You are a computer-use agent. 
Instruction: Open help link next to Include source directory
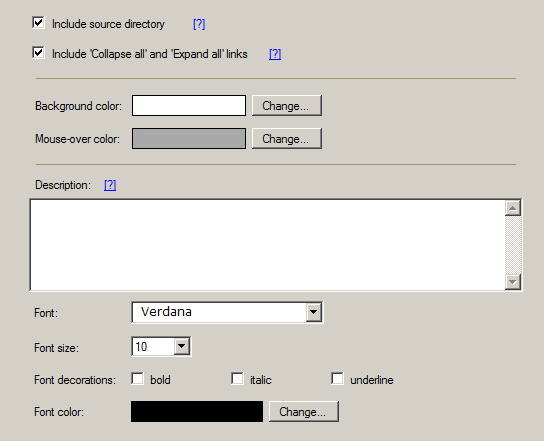(199, 24)
